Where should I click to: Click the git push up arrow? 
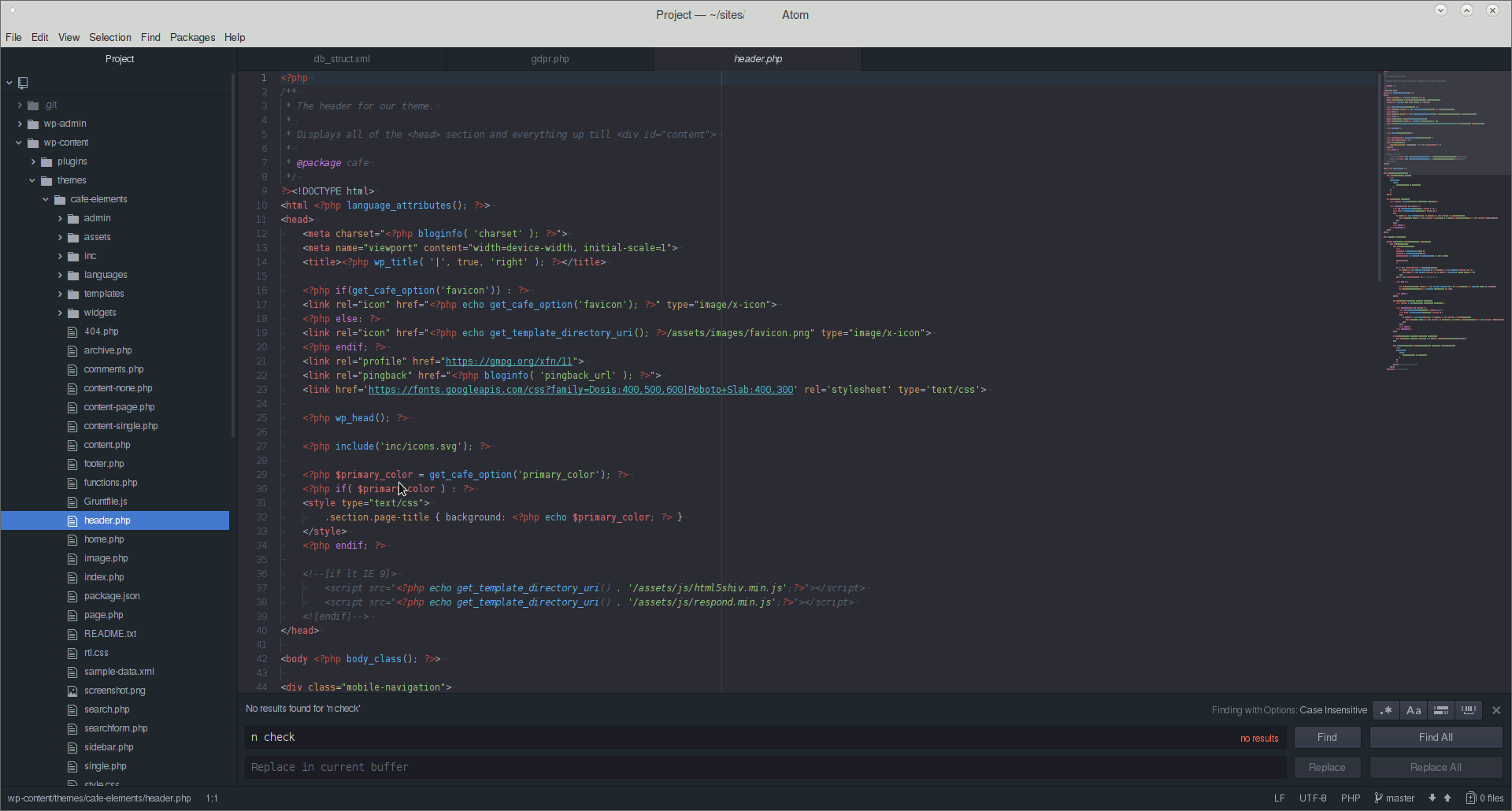point(1447,798)
